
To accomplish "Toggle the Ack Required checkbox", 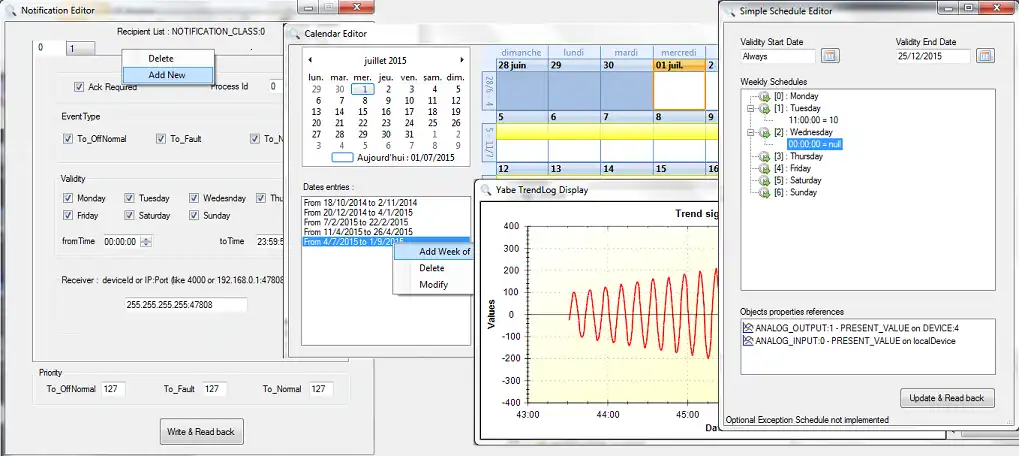I will (x=80, y=87).
